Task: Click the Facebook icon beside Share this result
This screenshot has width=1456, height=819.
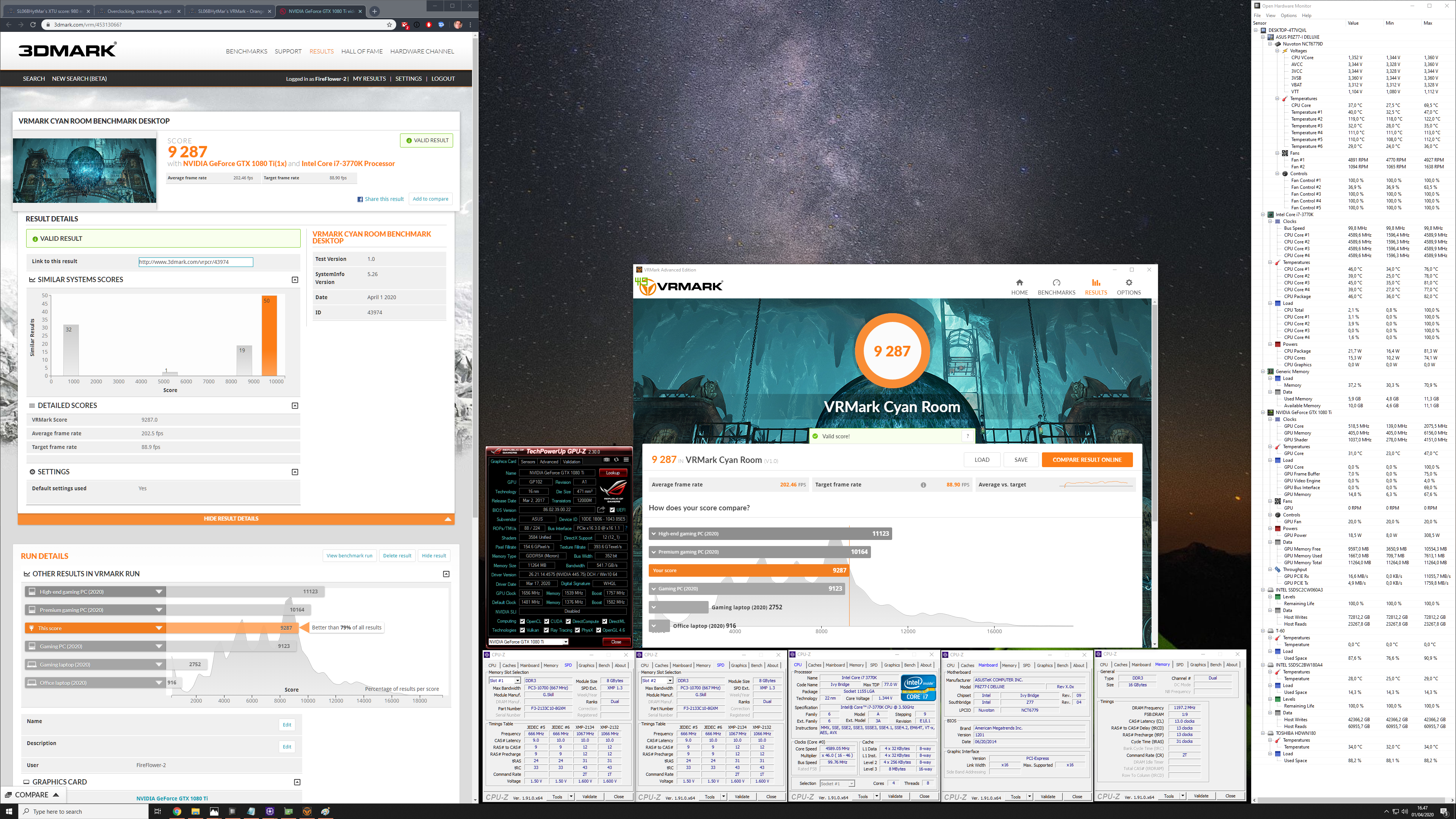Action: click(360, 199)
